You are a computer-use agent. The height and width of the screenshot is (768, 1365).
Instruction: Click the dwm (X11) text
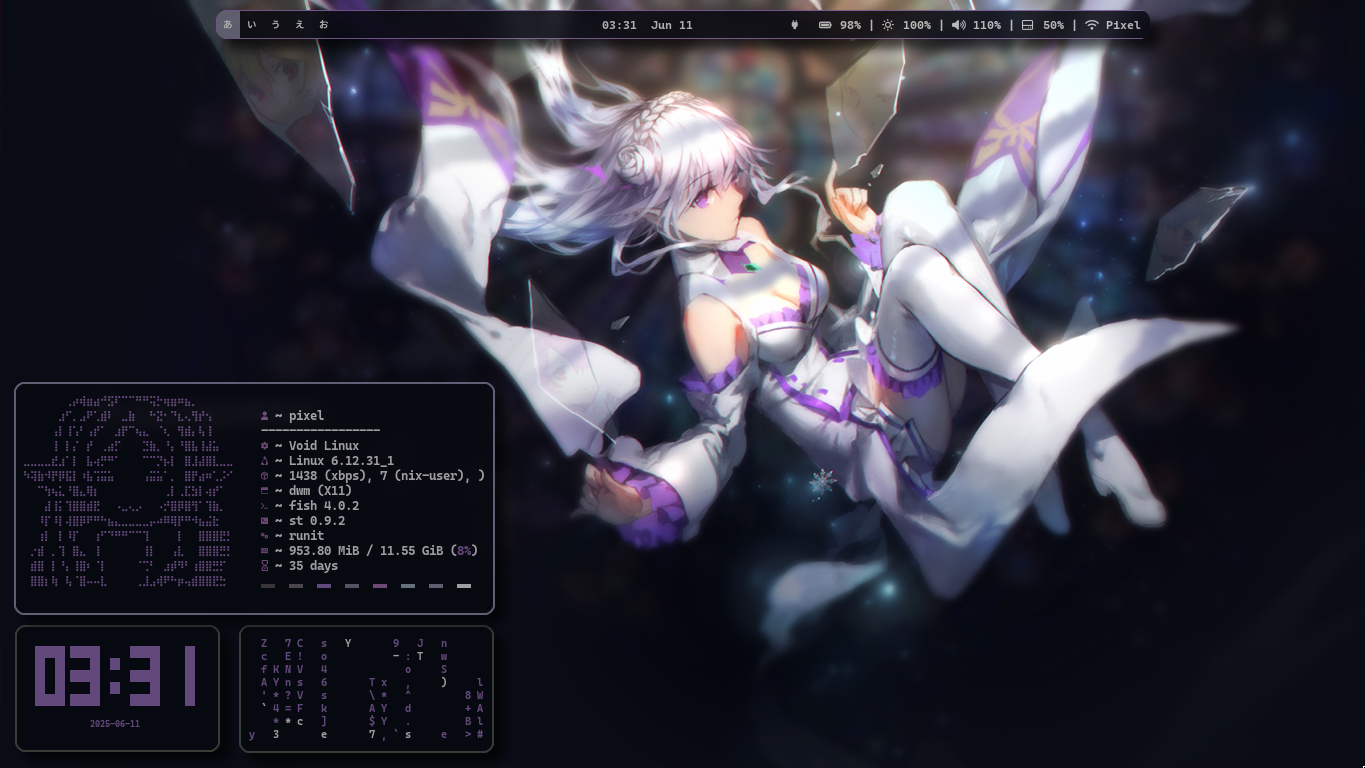(320, 491)
